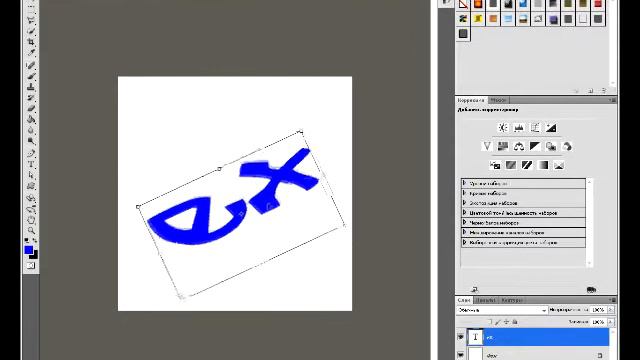
Task: Toggle lock image pixels
Action: pos(498,322)
